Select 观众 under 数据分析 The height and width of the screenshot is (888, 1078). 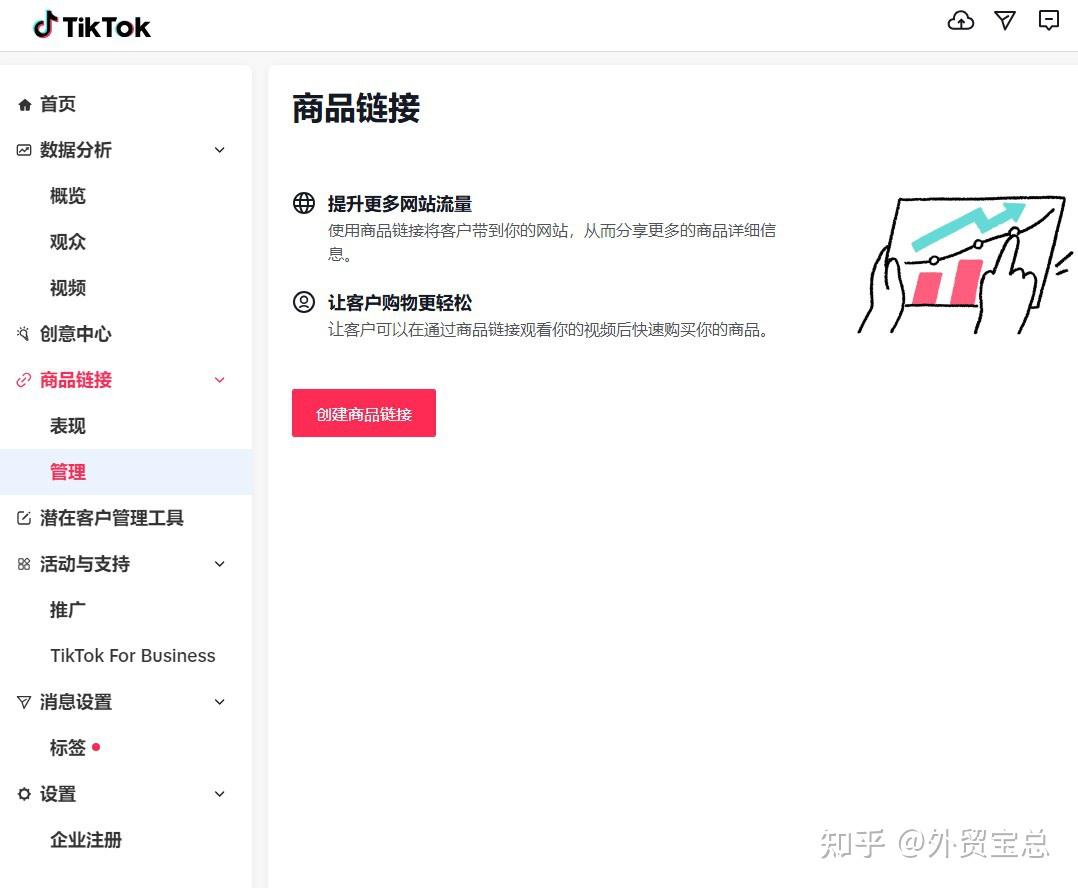[x=67, y=241]
